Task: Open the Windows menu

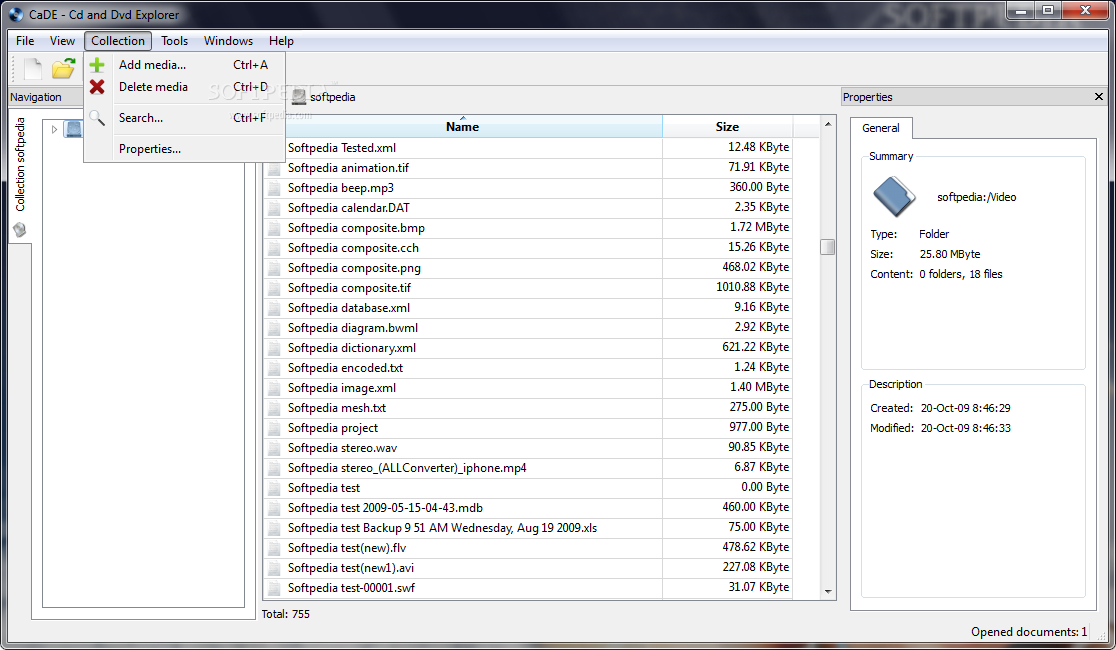Action: click(x=228, y=41)
